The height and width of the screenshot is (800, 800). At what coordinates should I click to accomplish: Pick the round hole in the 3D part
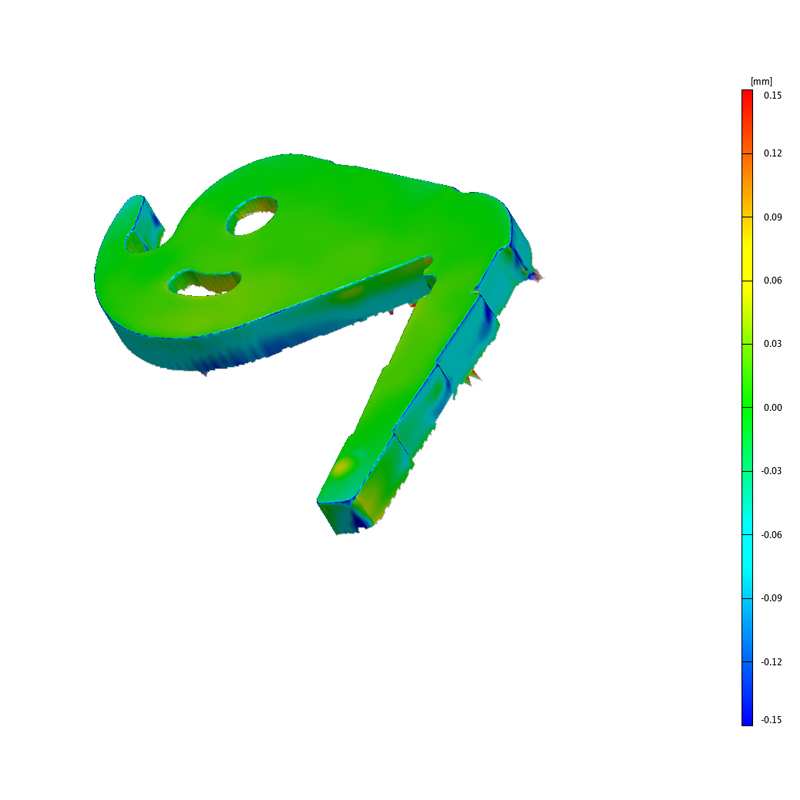[x=252, y=216]
